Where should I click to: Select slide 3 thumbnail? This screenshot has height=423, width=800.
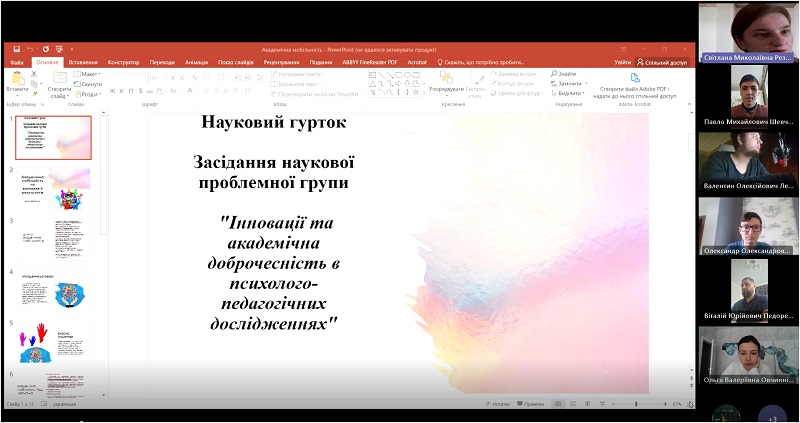54,239
